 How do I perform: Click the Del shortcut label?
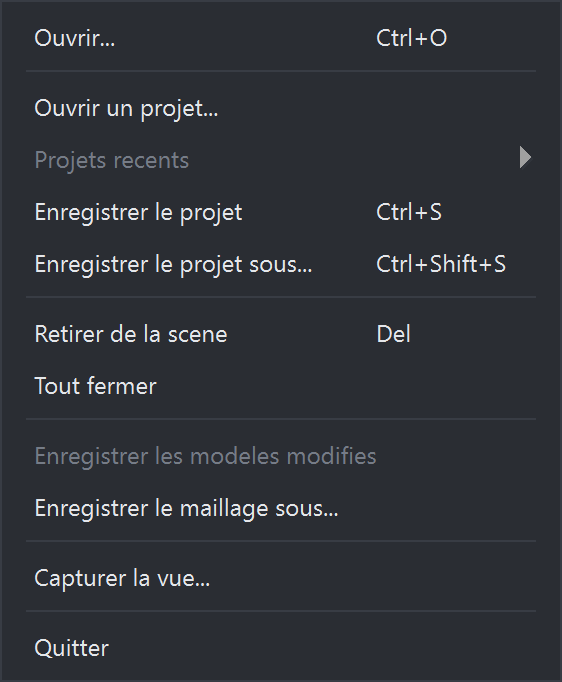click(x=393, y=334)
